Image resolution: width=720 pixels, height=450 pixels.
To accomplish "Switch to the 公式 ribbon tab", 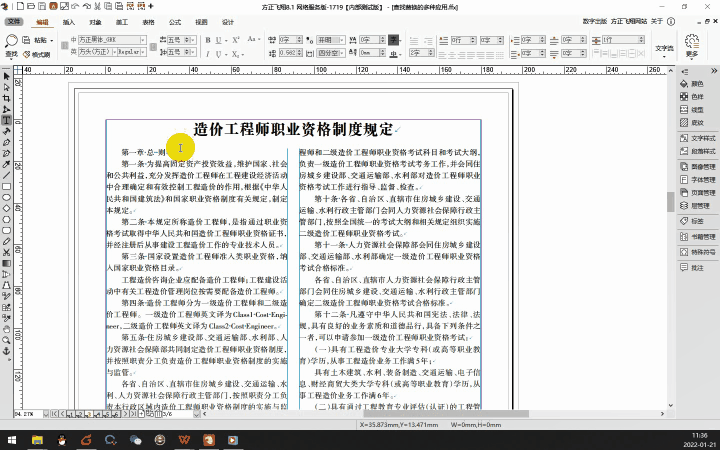I will 175,22.
